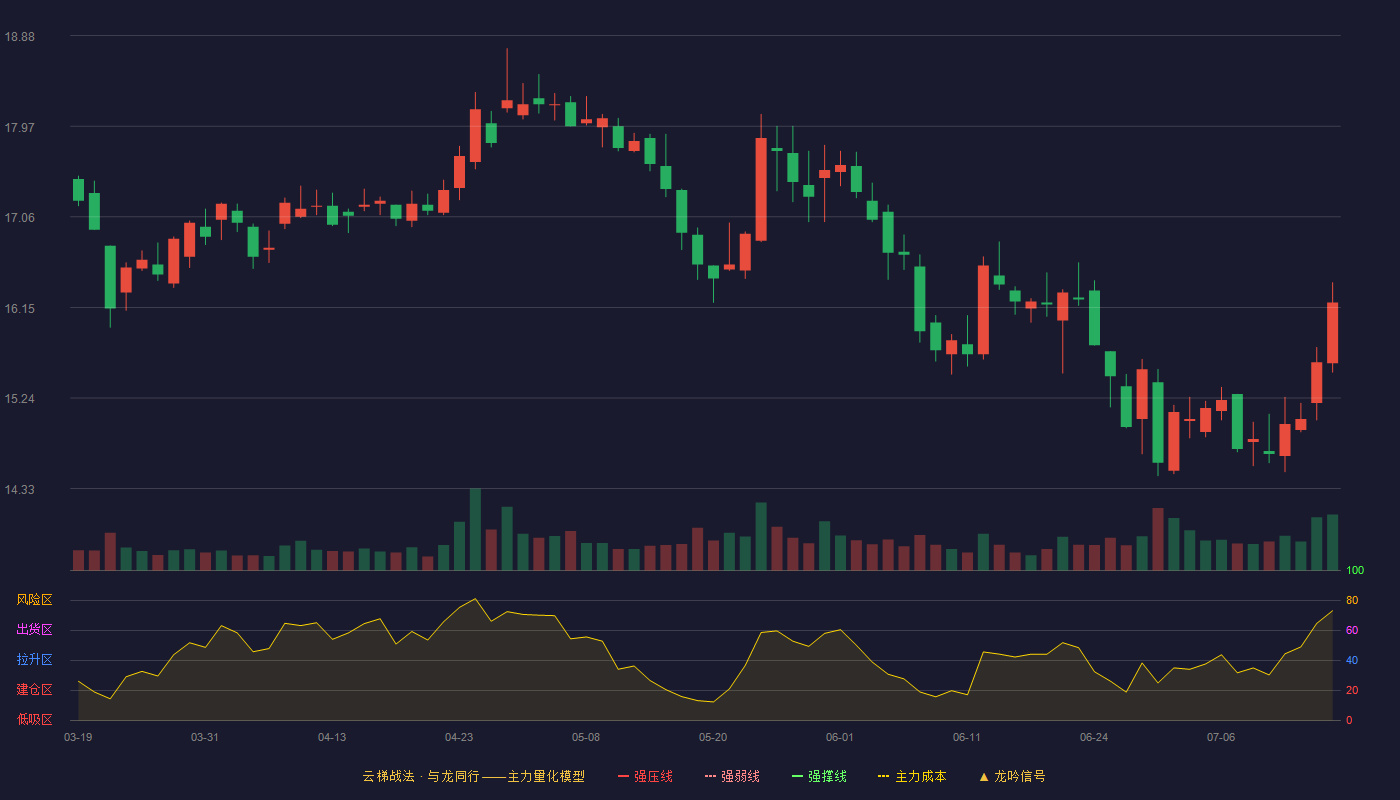Click the green 100 indicator axis value
The image size is (1400, 800).
click(x=1355, y=571)
